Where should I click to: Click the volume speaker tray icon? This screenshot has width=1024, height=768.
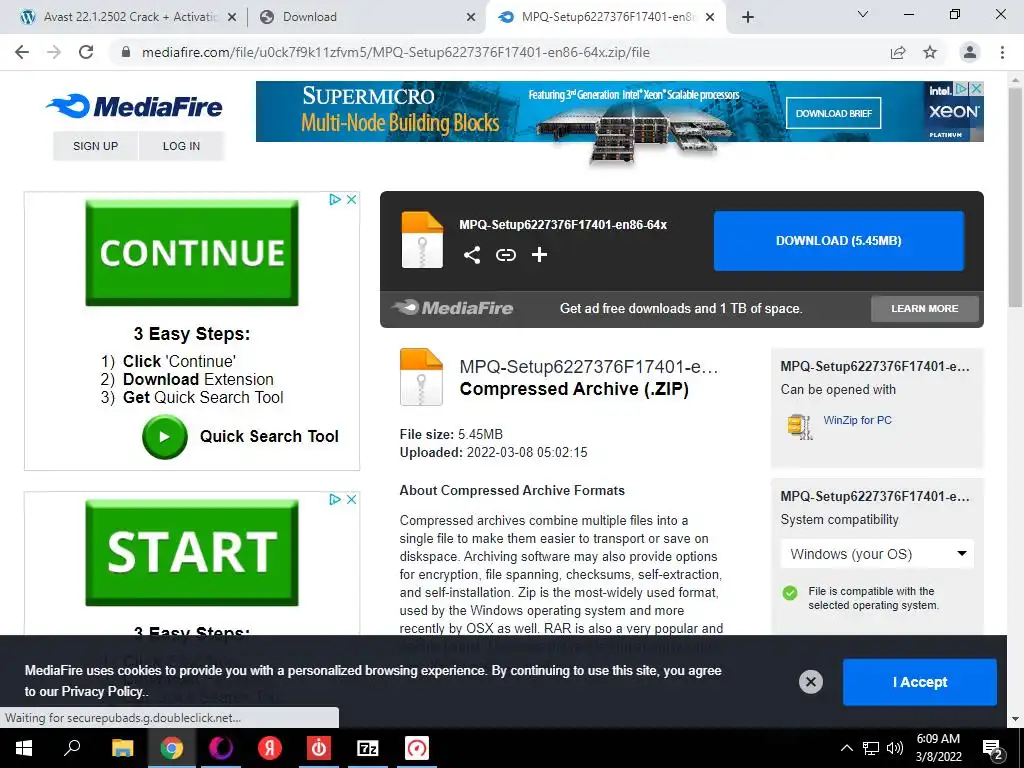pyautogui.click(x=895, y=748)
